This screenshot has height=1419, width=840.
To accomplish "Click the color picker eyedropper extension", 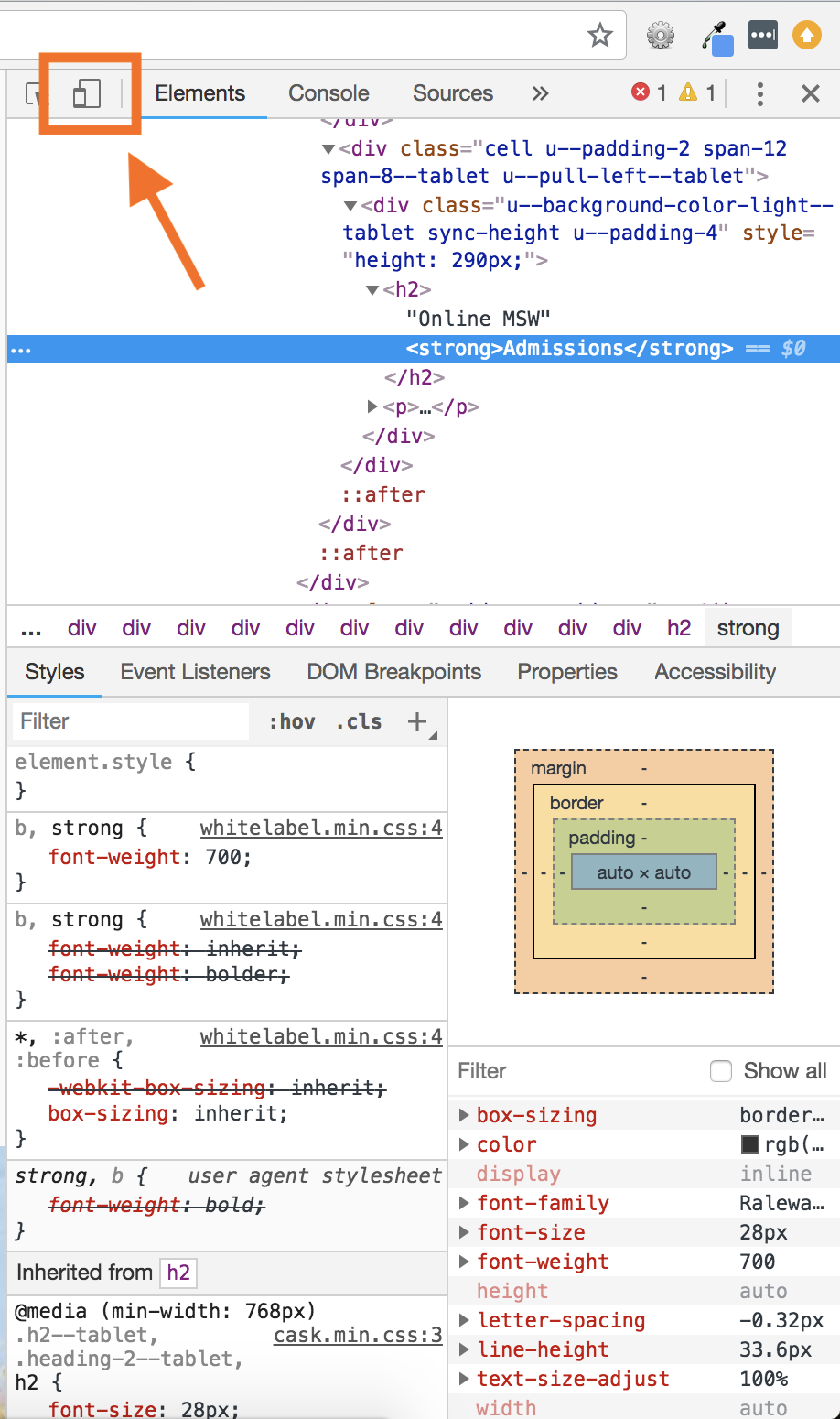I will click(716, 38).
